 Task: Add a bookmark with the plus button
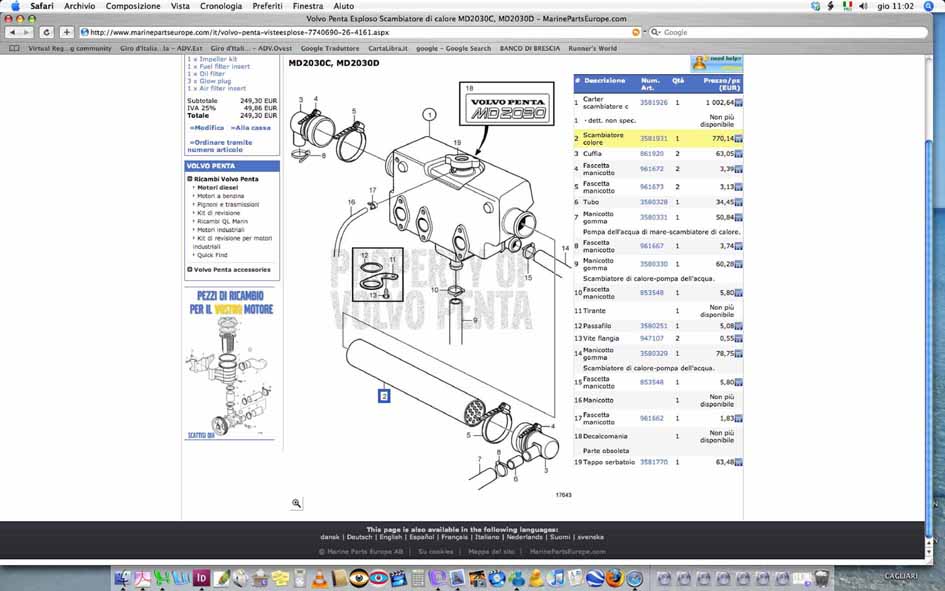(66, 33)
